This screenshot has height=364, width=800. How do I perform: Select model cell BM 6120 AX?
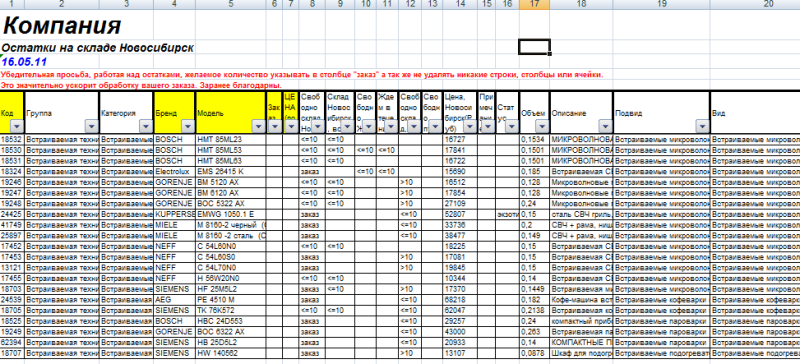(x=231, y=192)
